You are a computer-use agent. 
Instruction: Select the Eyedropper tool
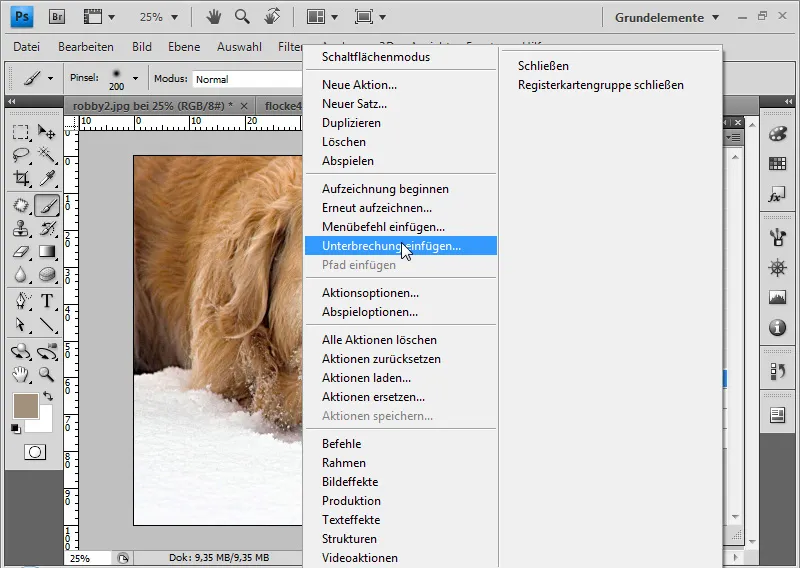click(x=47, y=178)
